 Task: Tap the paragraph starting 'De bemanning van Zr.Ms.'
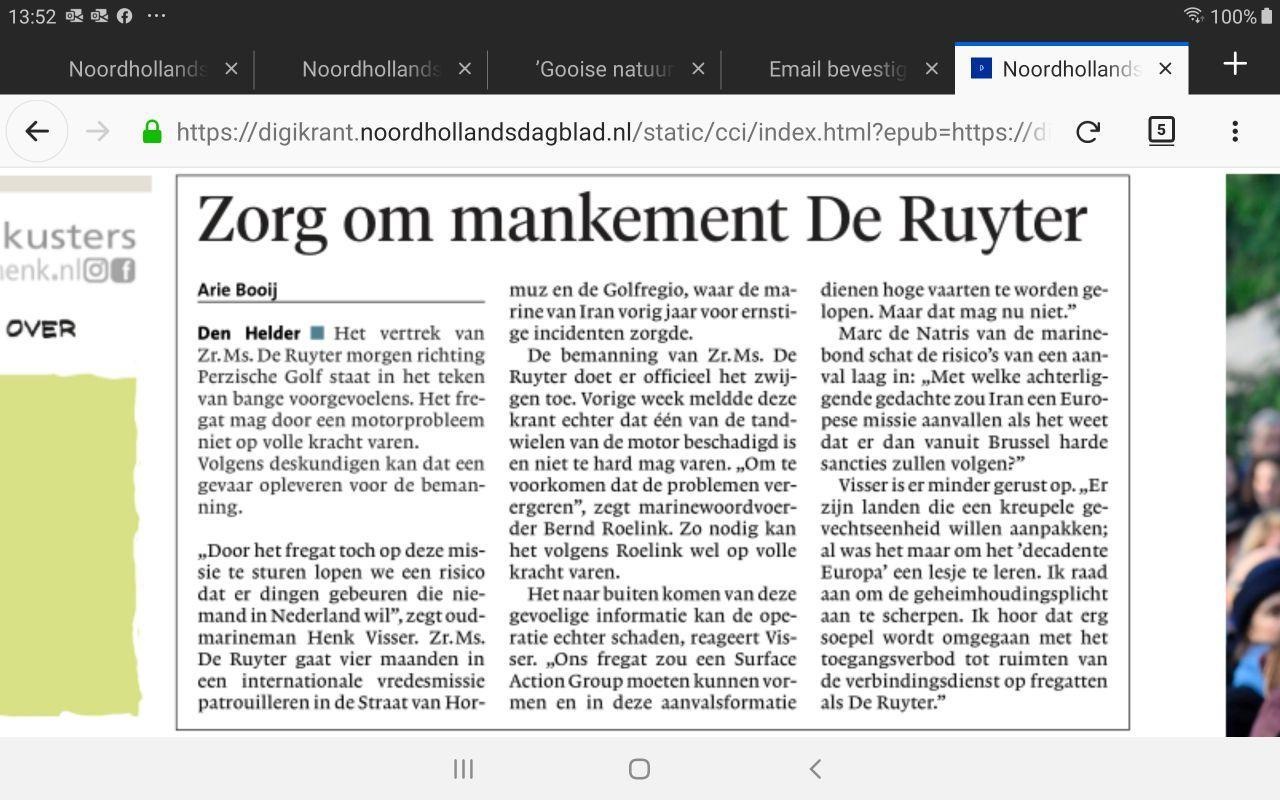point(653,463)
